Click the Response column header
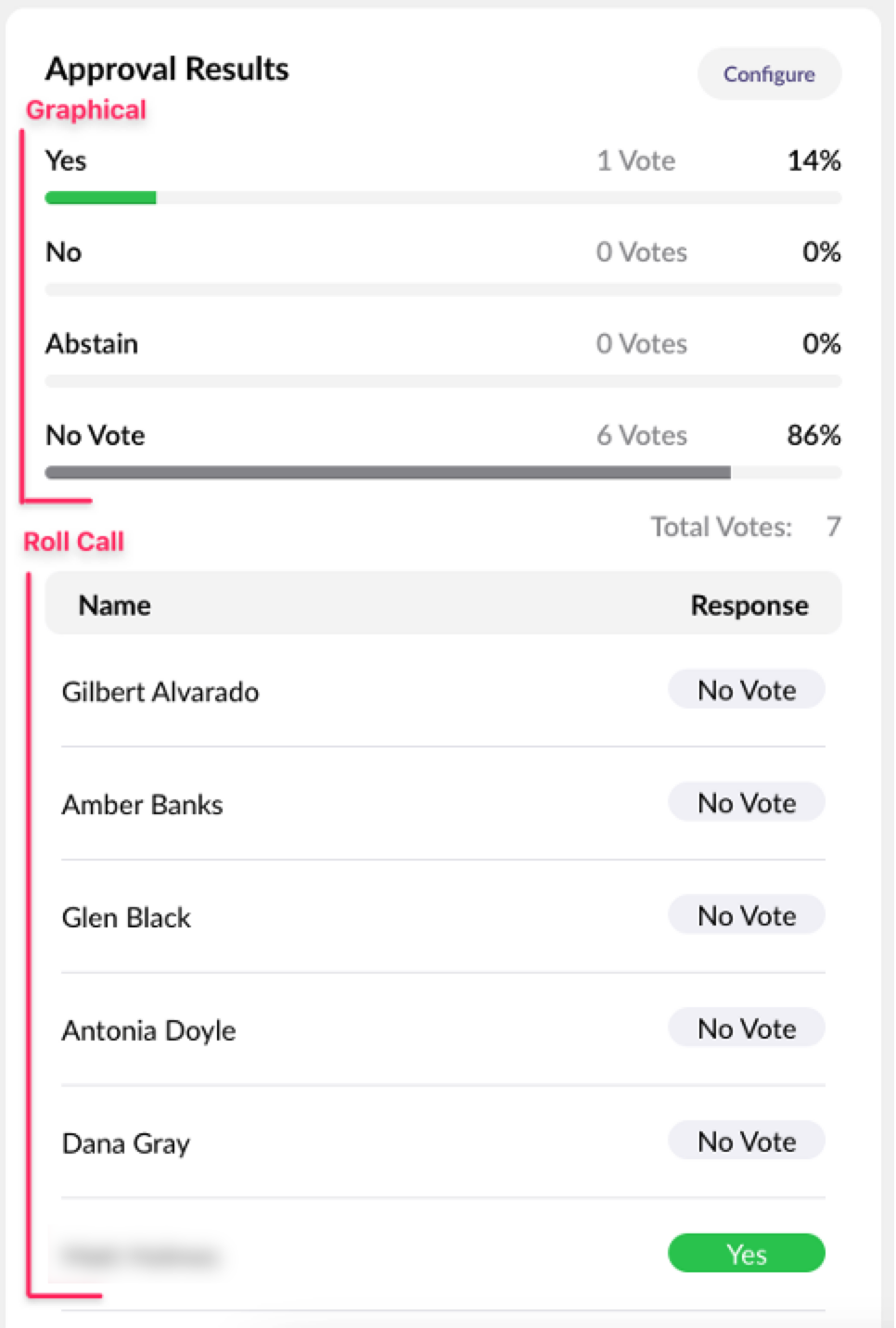 (x=749, y=606)
